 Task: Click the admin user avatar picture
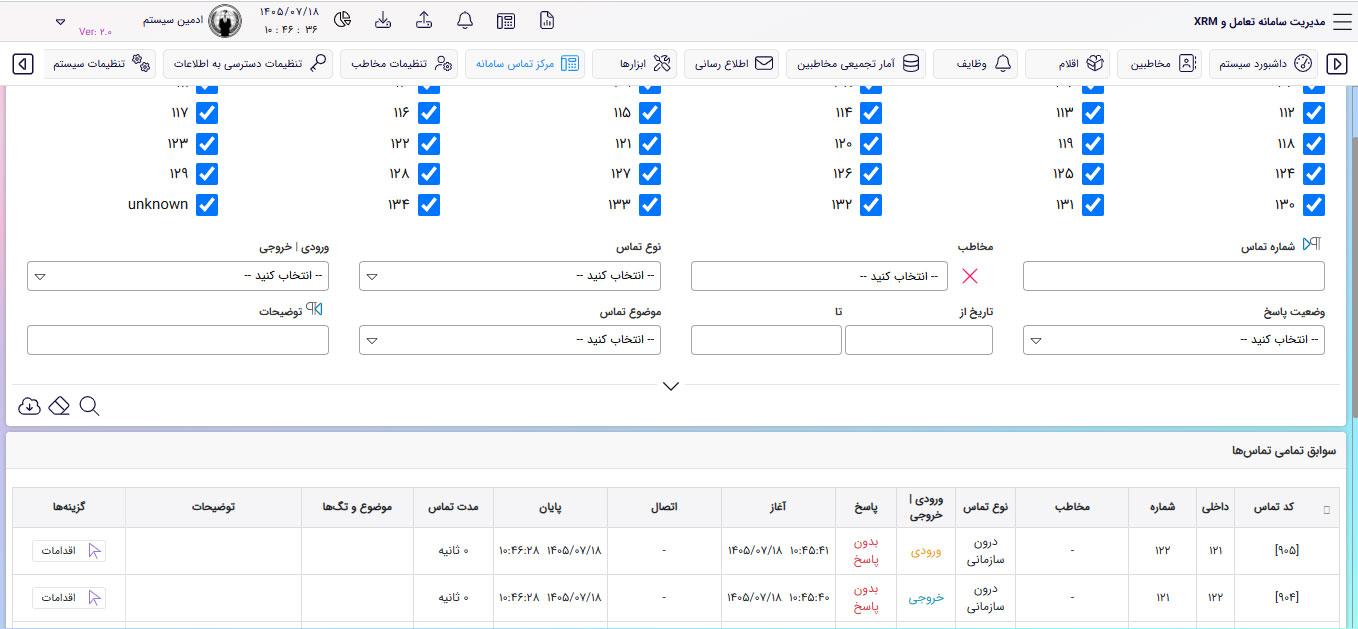225,20
